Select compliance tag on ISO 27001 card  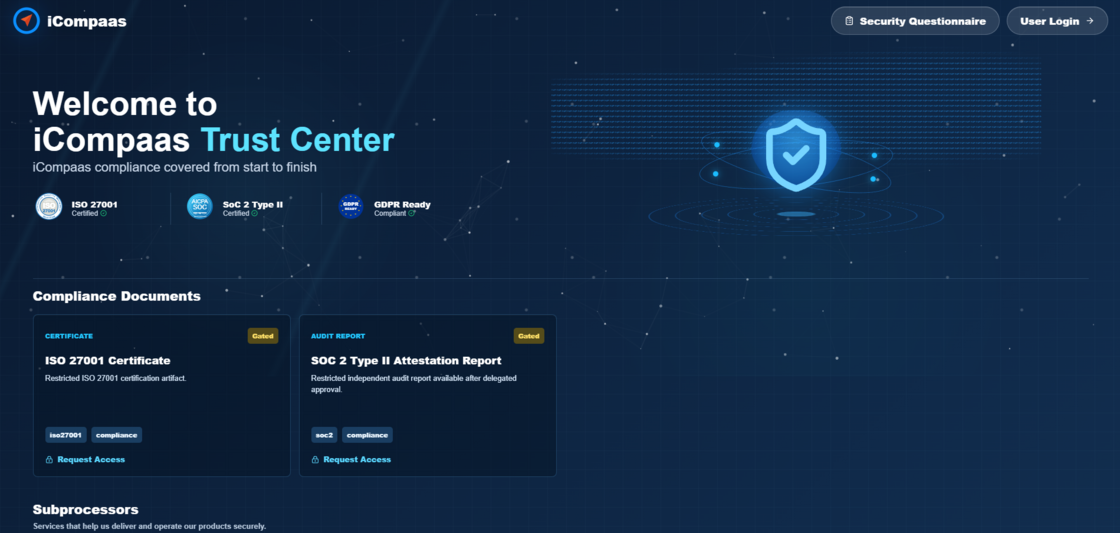click(116, 434)
